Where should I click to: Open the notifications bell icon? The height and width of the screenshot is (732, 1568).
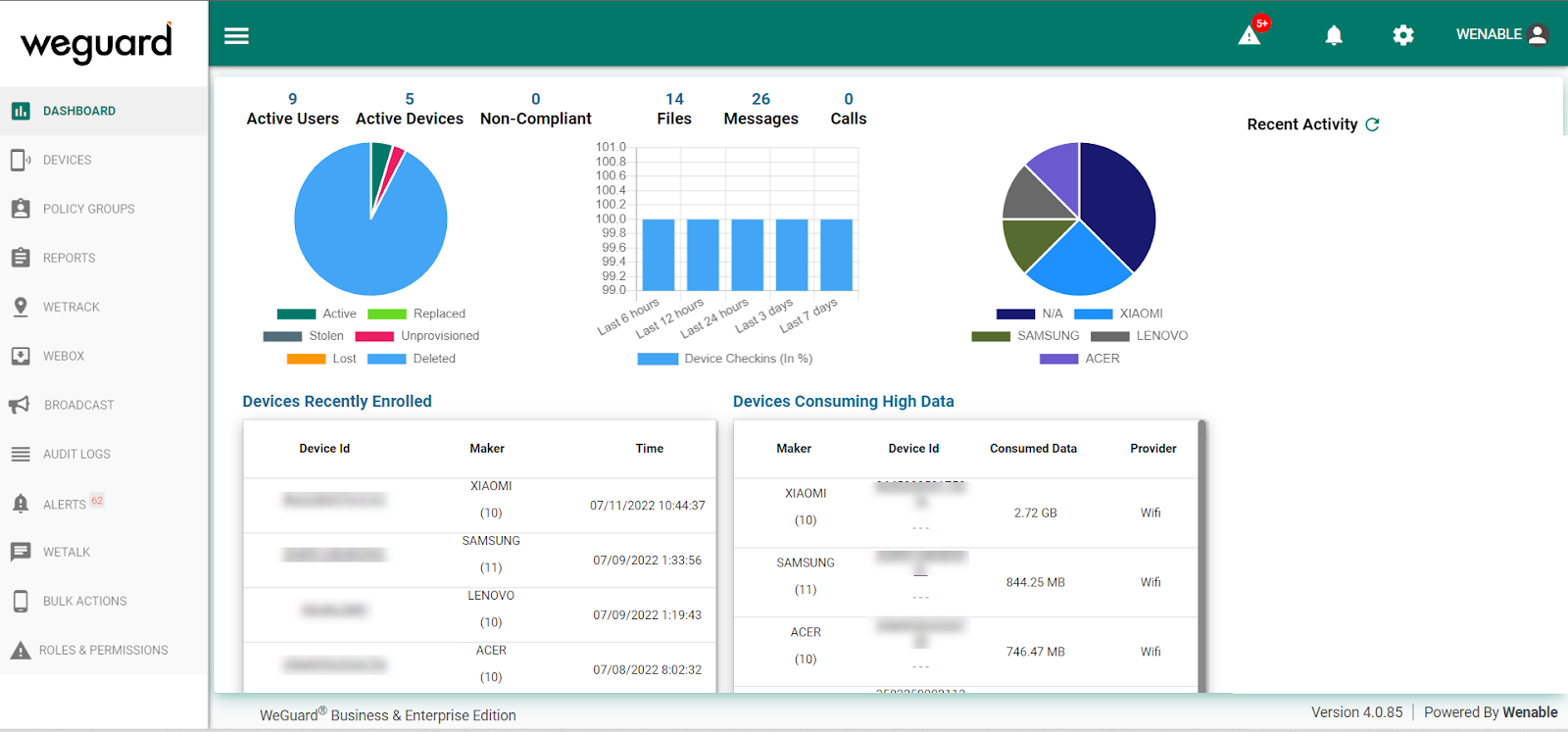[x=1334, y=35]
